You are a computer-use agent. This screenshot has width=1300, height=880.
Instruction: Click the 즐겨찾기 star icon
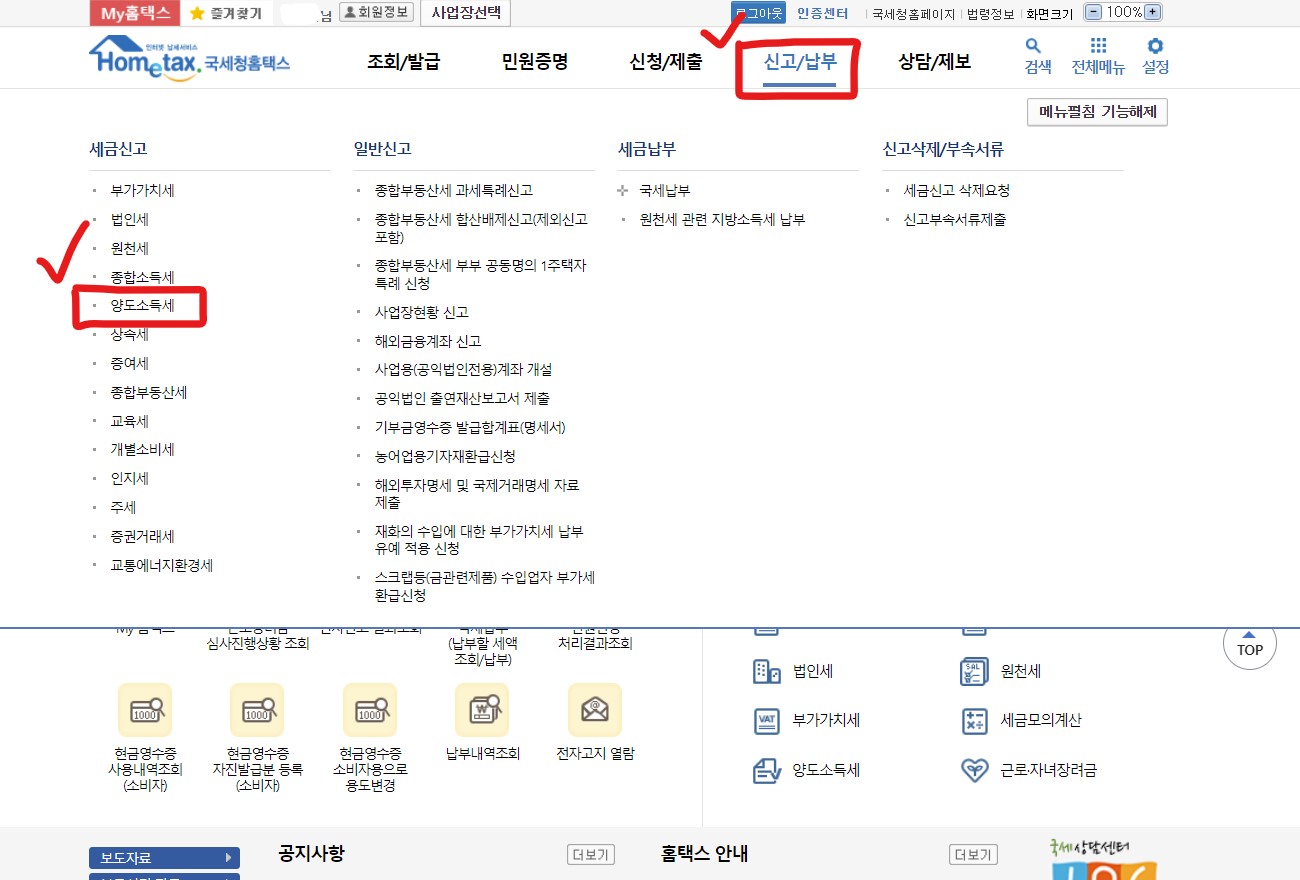197,13
